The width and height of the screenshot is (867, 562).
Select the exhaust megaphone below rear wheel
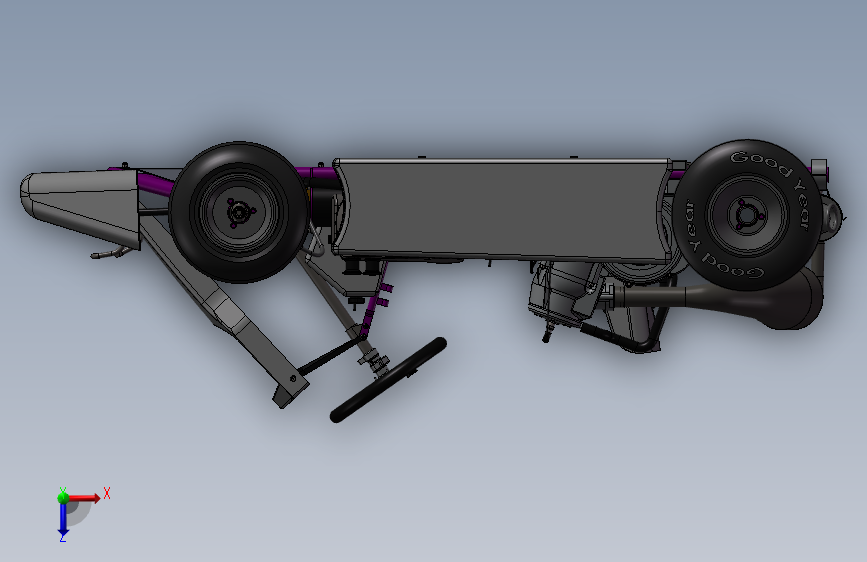(x=774, y=301)
